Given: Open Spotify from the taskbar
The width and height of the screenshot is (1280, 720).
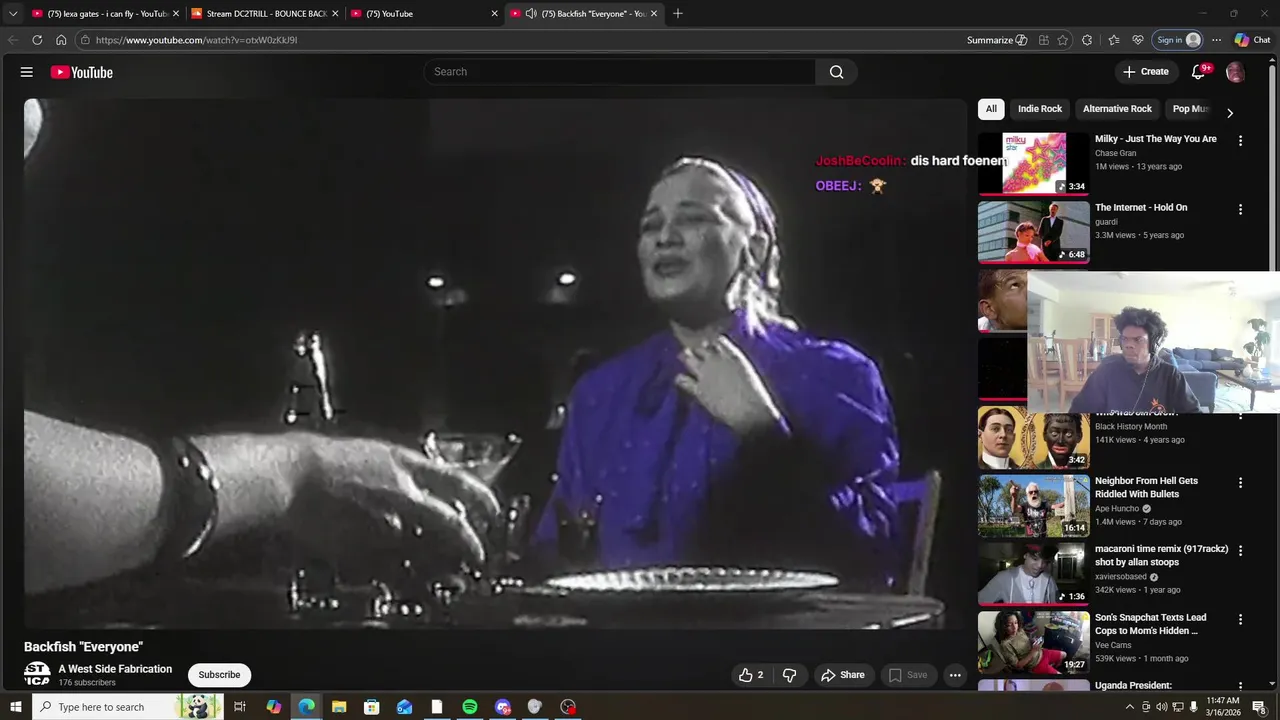Looking at the screenshot, I should coord(470,707).
